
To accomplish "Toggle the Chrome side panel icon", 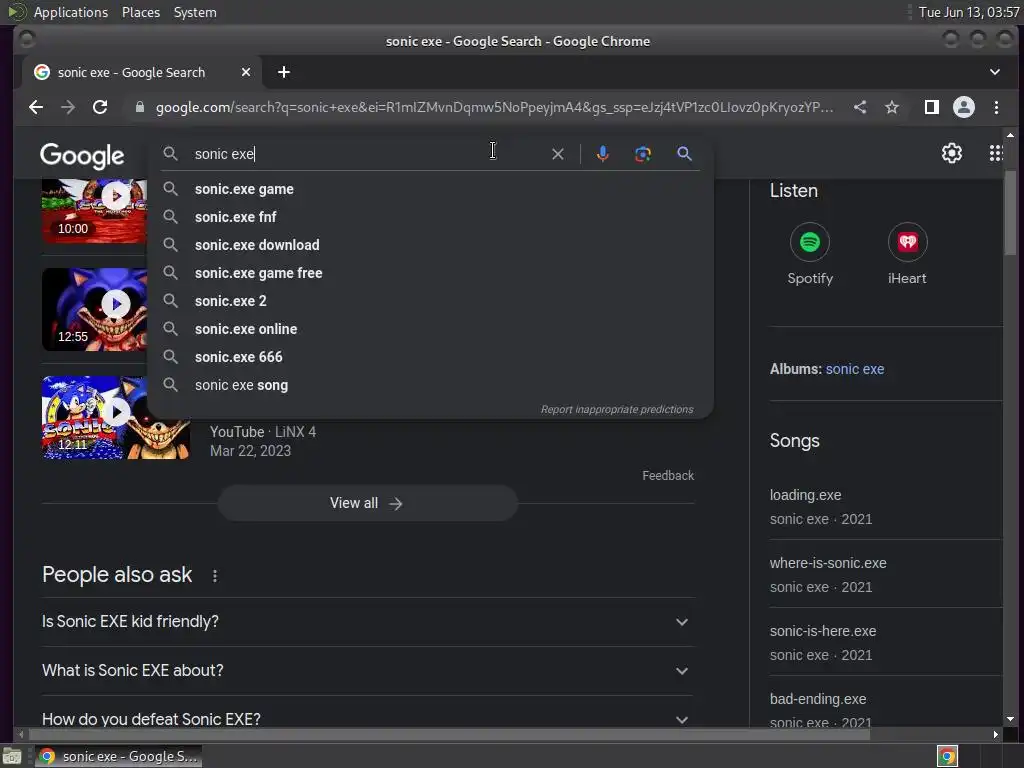I will 932,107.
